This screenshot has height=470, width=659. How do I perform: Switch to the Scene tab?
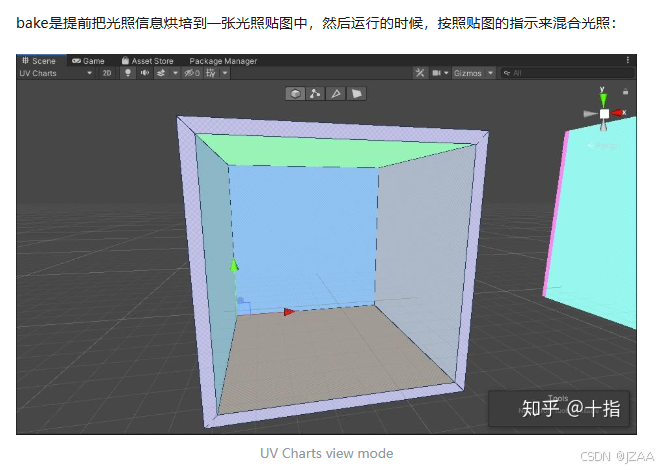pyautogui.click(x=39, y=61)
